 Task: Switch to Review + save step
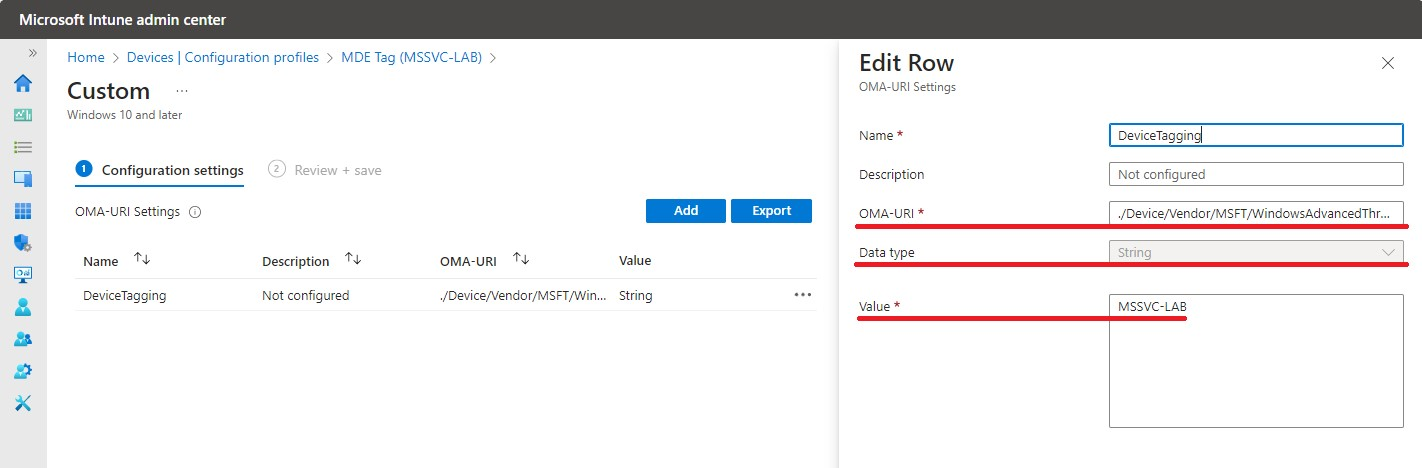pyautogui.click(x=325, y=170)
